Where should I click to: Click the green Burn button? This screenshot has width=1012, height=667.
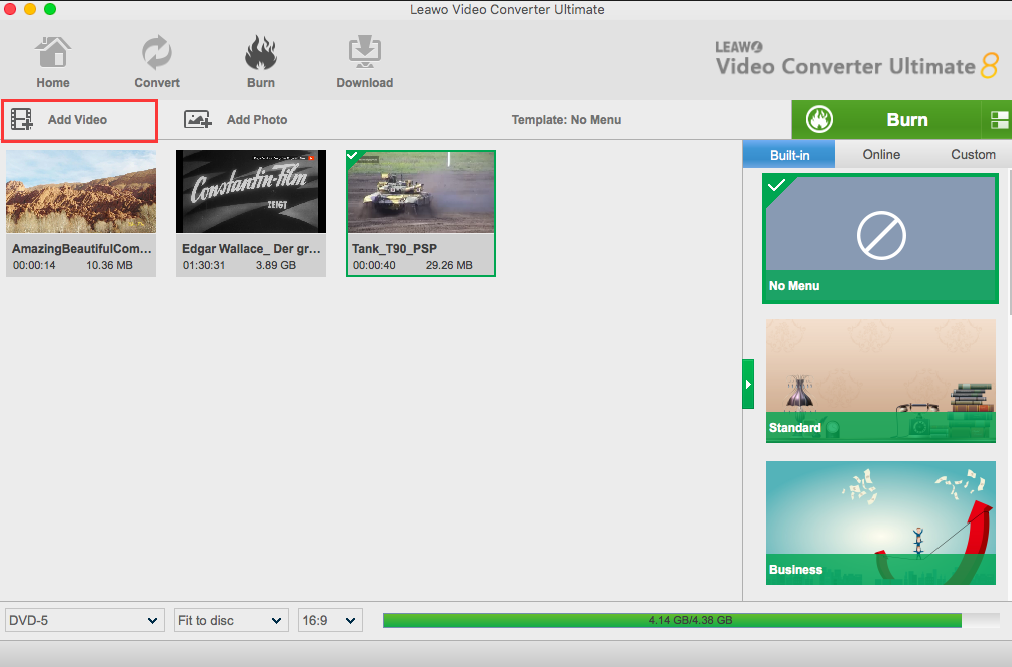tap(886, 119)
